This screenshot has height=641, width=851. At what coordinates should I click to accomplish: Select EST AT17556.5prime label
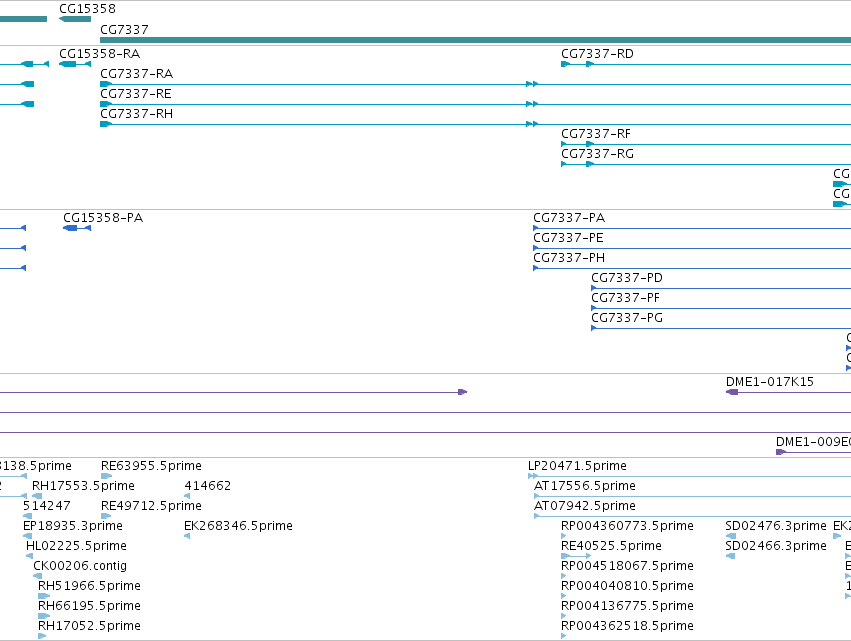585,486
